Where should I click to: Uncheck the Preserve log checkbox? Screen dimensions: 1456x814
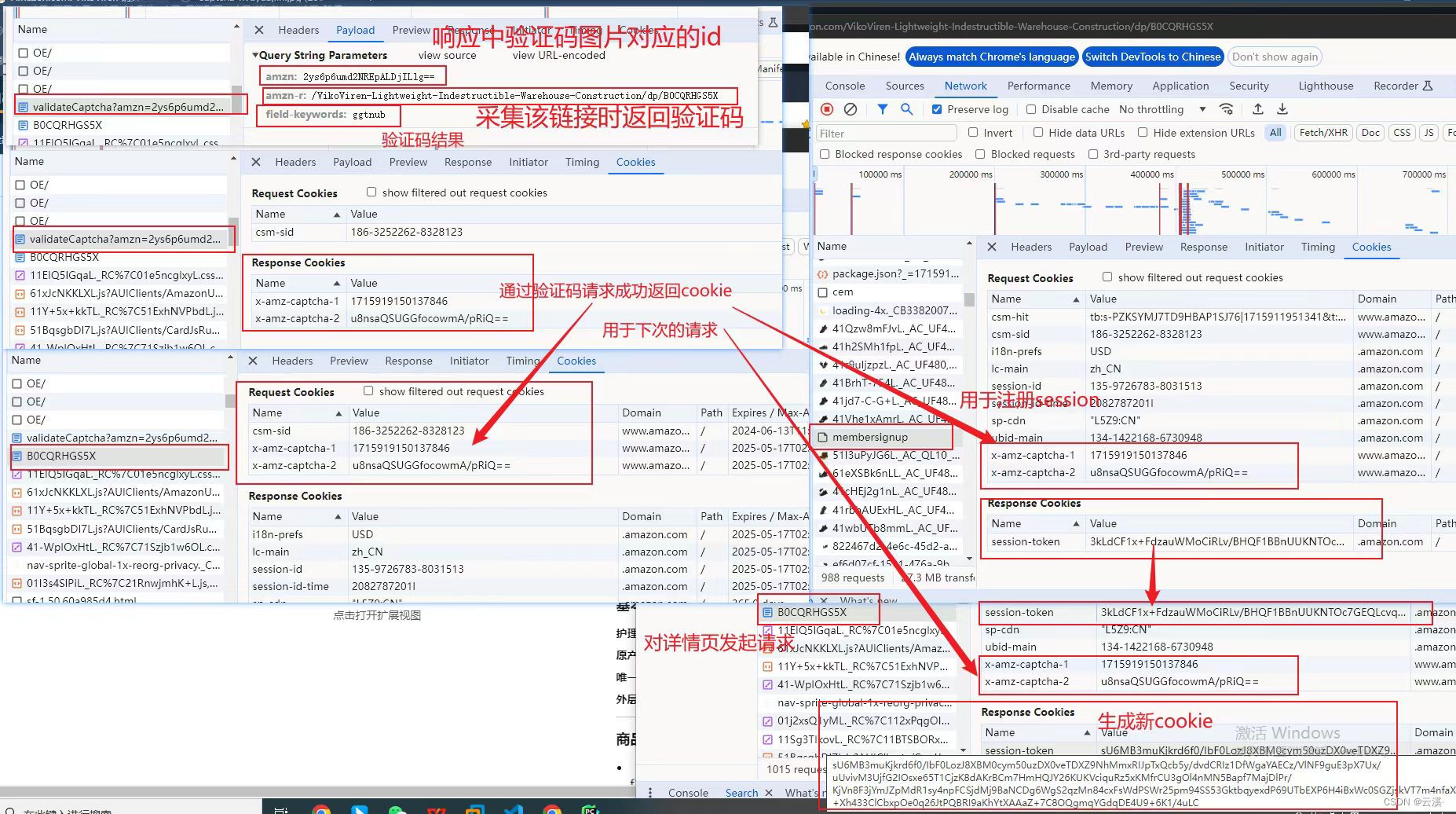tap(937, 109)
